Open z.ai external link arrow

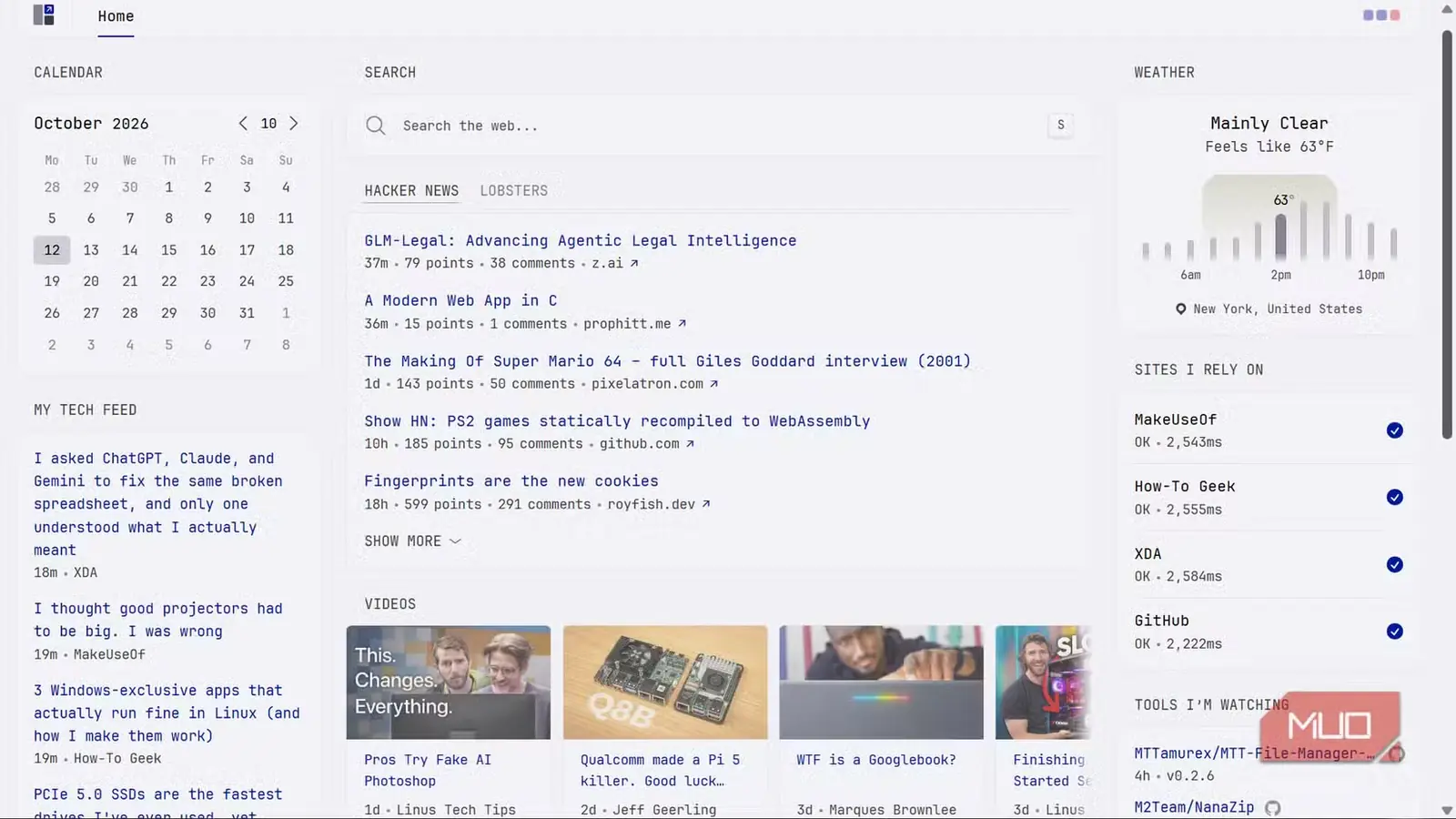point(634,263)
